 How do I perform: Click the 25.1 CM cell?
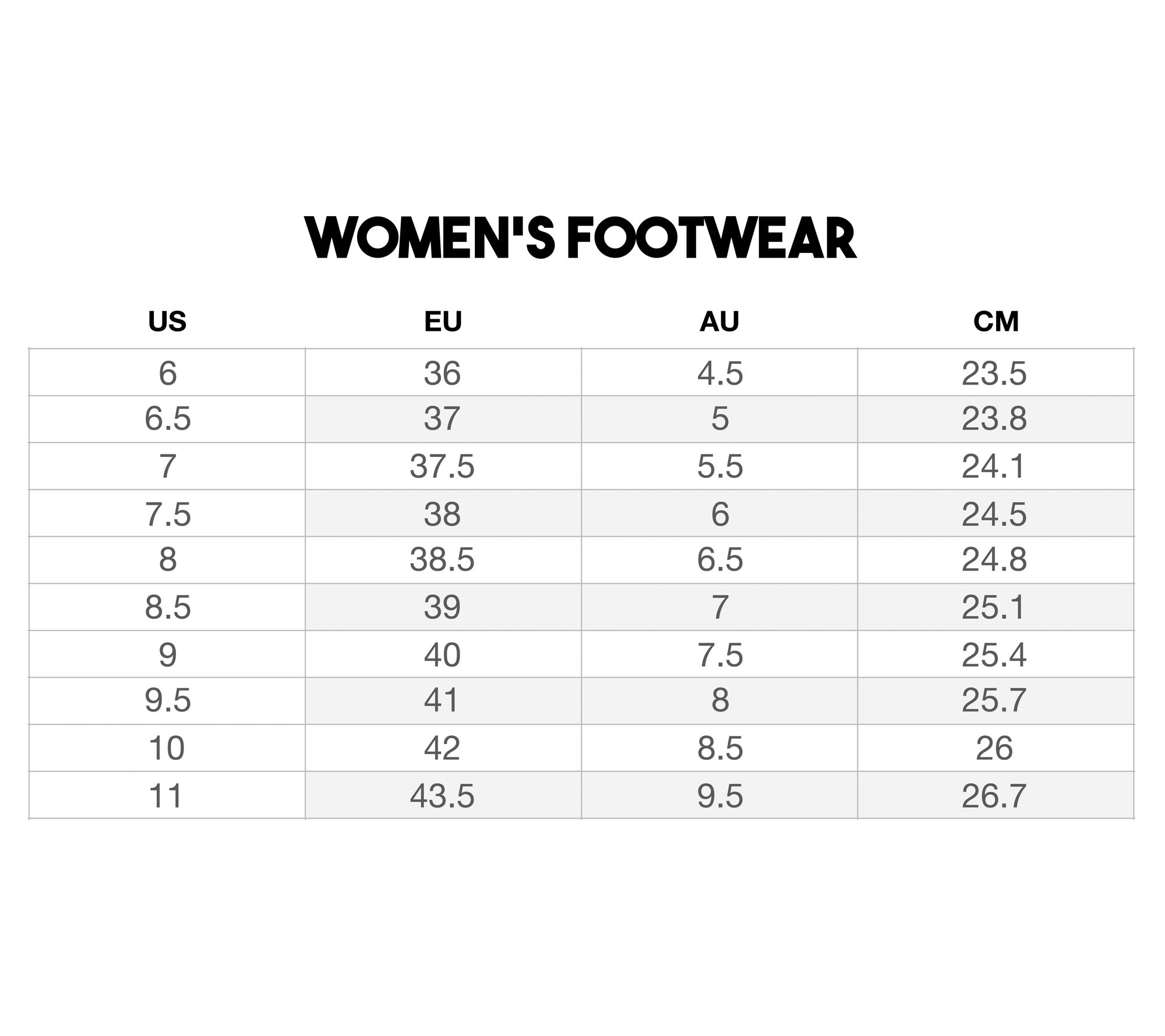pyautogui.click(x=994, y=607)
